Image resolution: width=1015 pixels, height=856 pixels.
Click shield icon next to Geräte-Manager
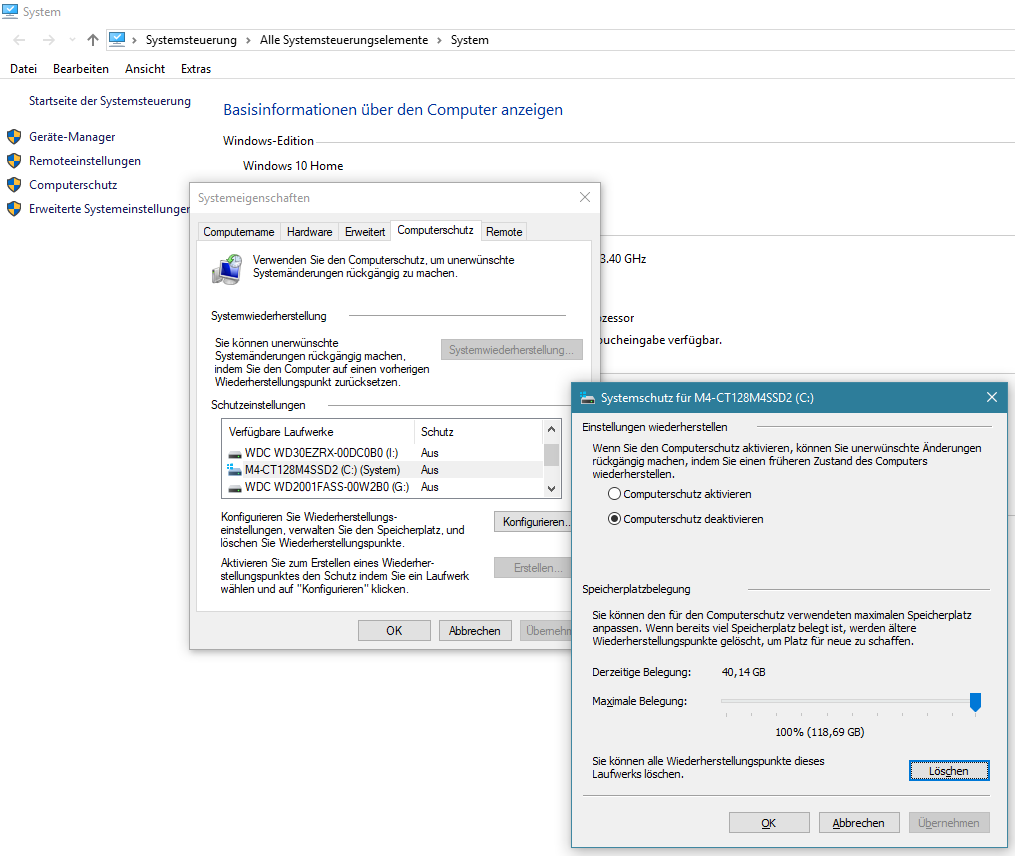pos(14,137)
